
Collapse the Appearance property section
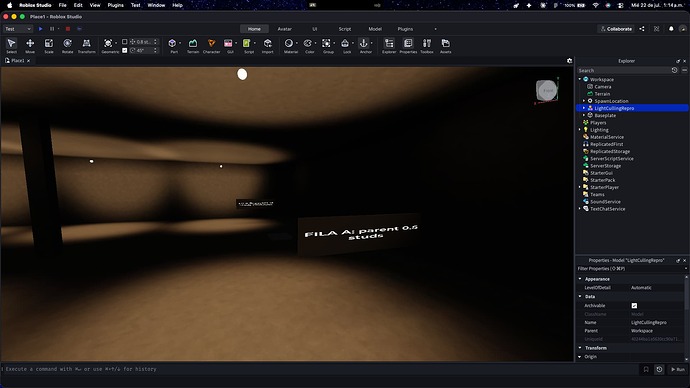pyautogui.click(x=580, y=279)
